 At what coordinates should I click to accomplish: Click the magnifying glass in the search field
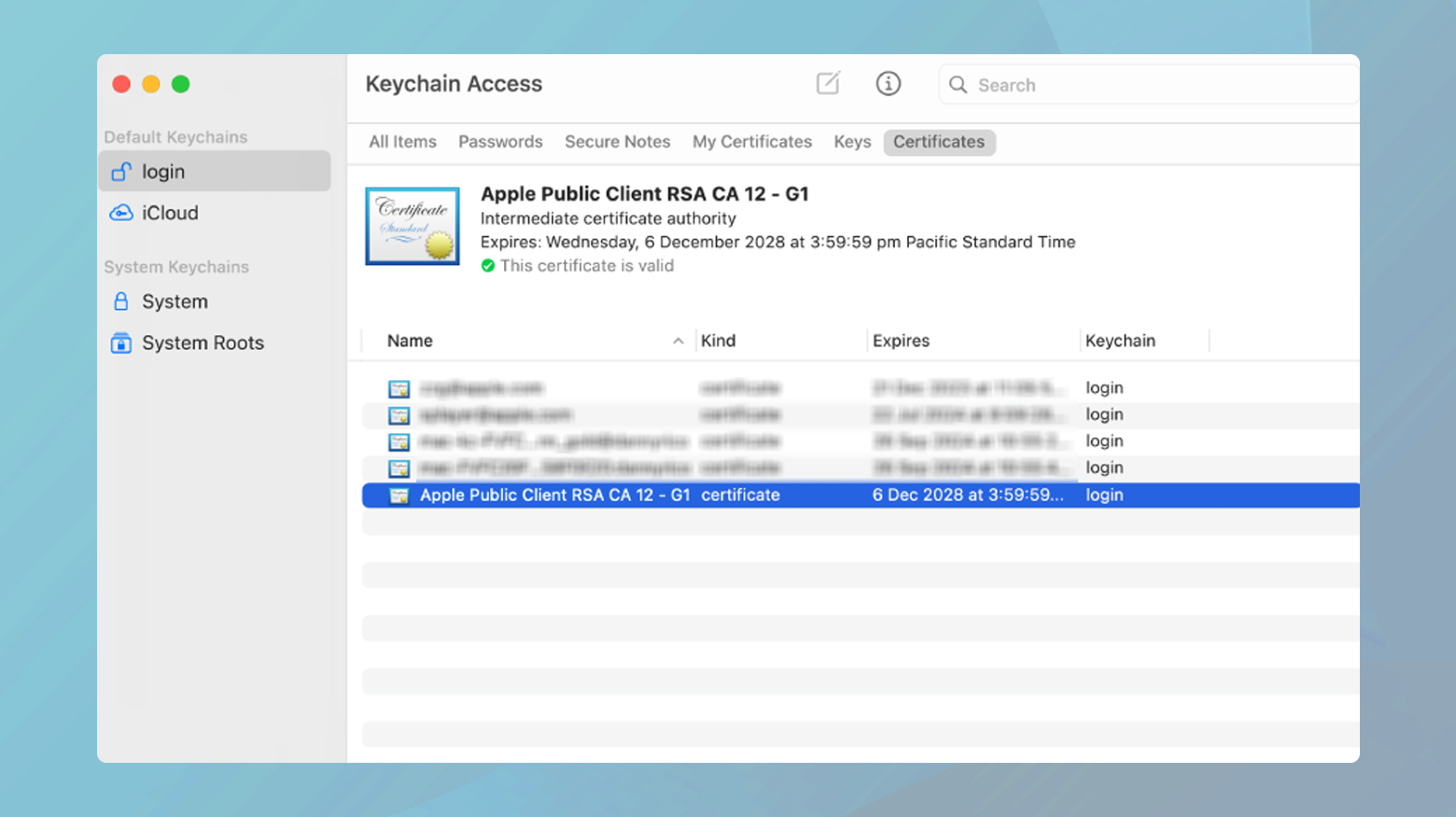pyautogui.click(x=958, y=85)
